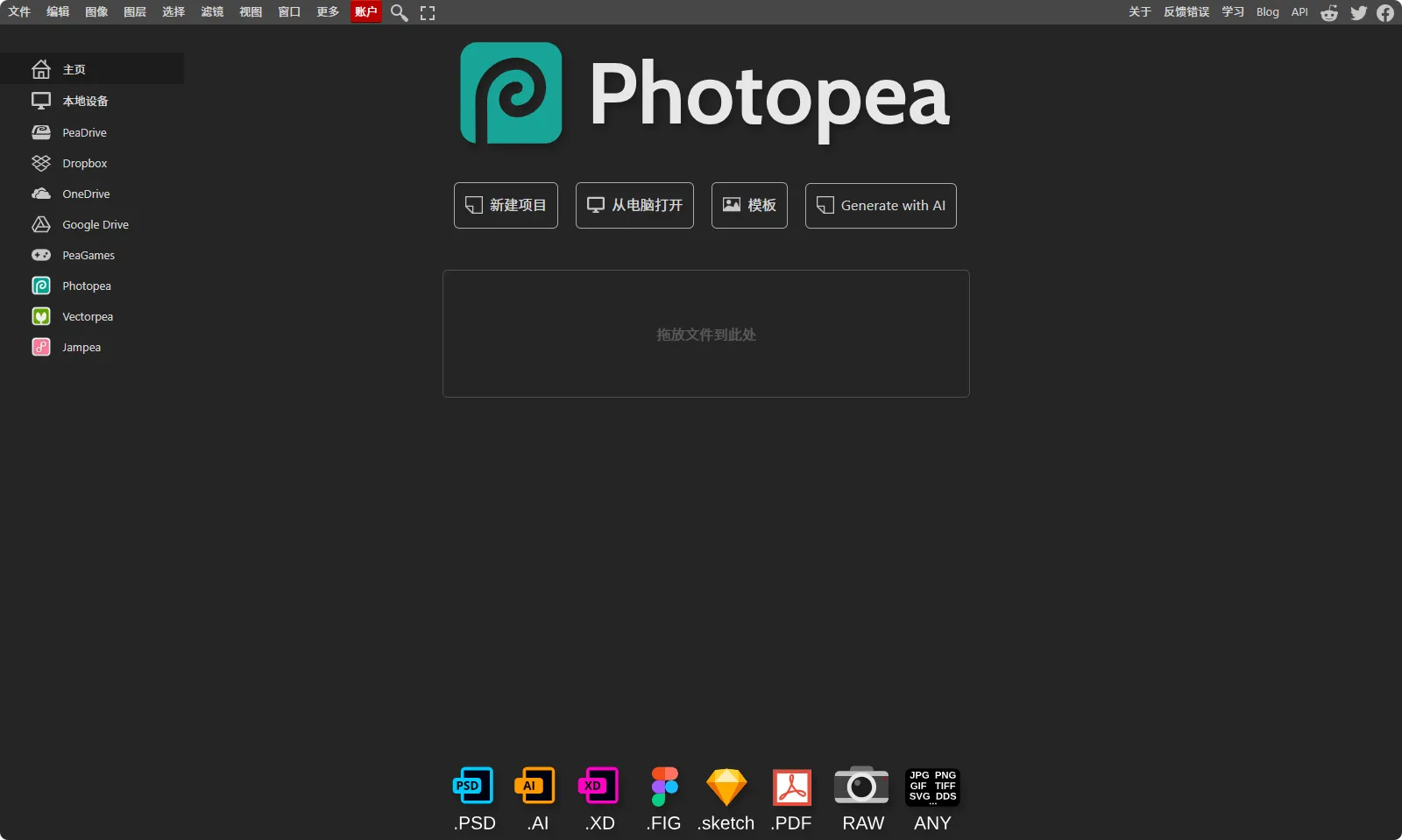Click the search magnifier icon in menu bar
The width and height of the screenshot is (1402, 840).
coord(399,13)
